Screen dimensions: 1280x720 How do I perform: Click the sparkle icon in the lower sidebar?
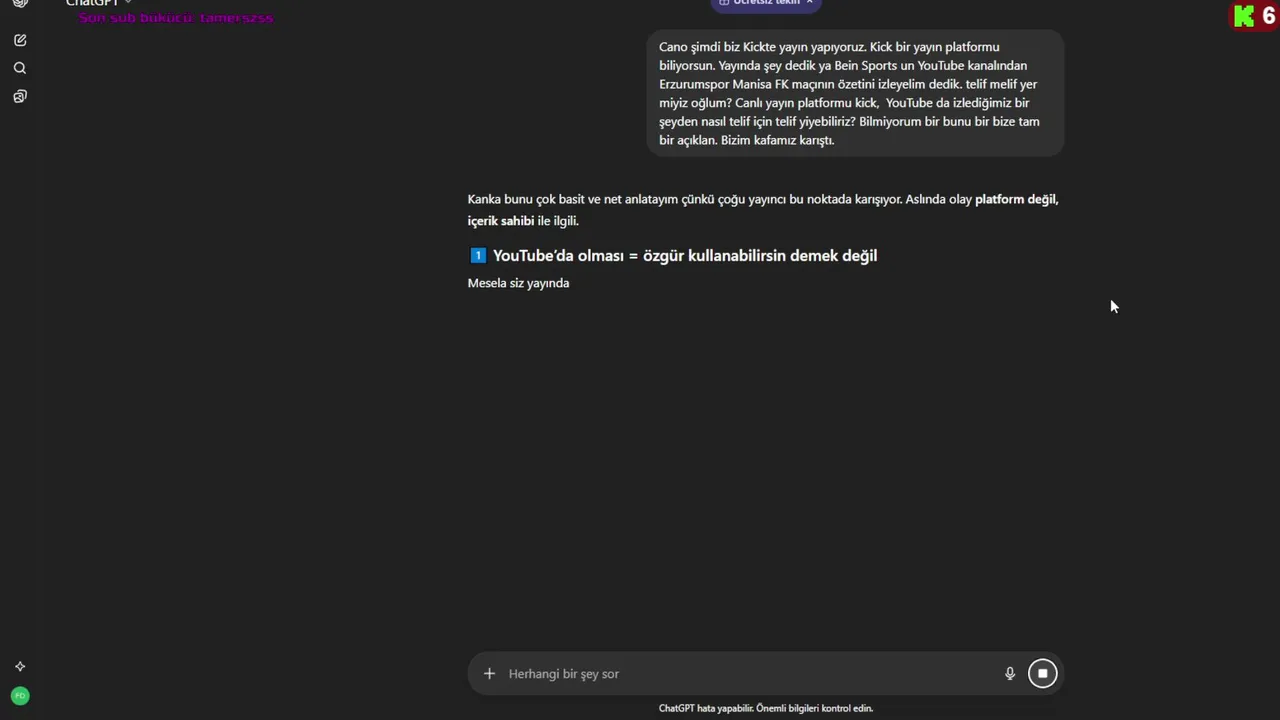[20, 666]
